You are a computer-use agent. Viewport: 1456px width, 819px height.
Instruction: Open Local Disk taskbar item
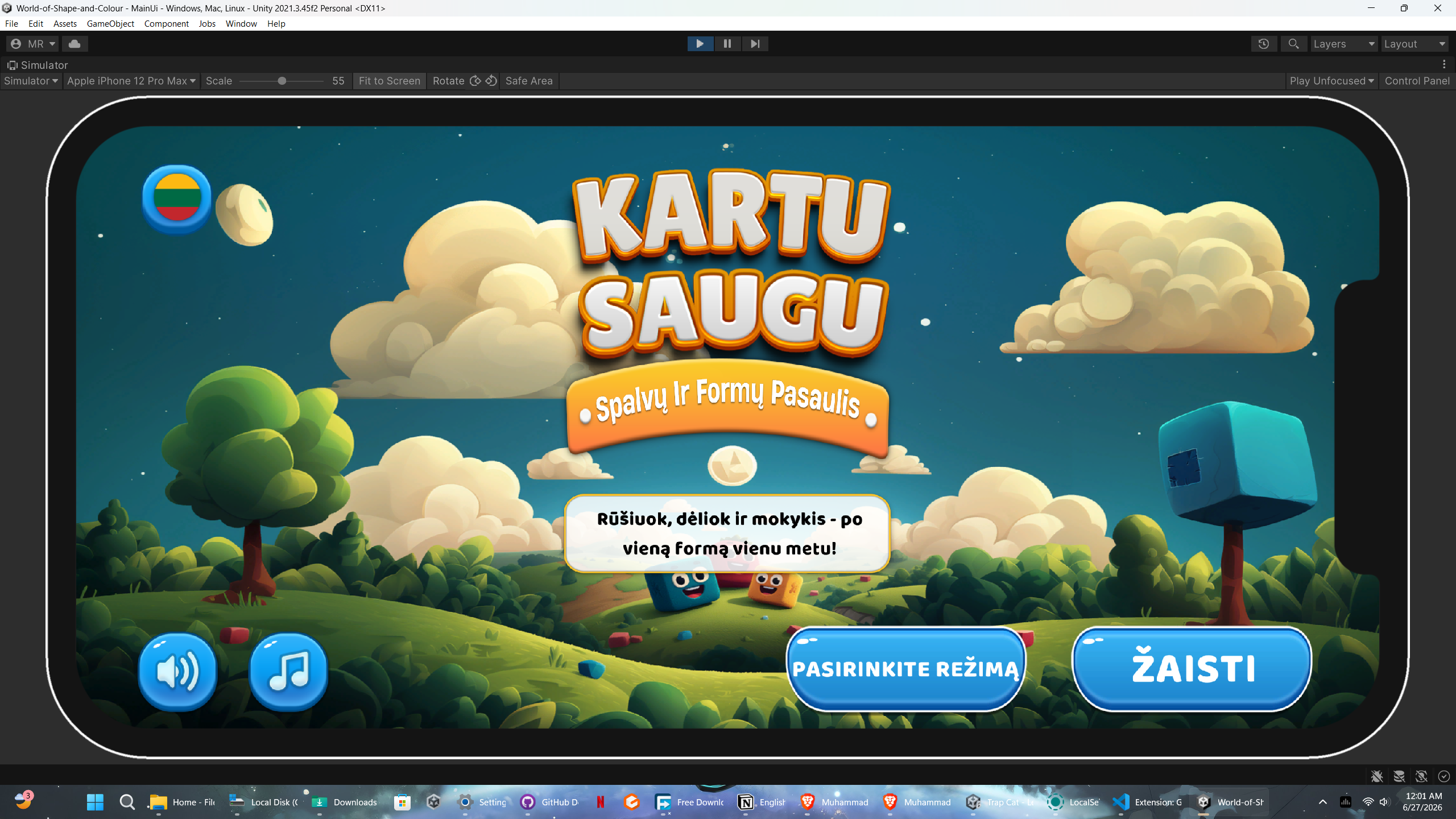[263, 802]
